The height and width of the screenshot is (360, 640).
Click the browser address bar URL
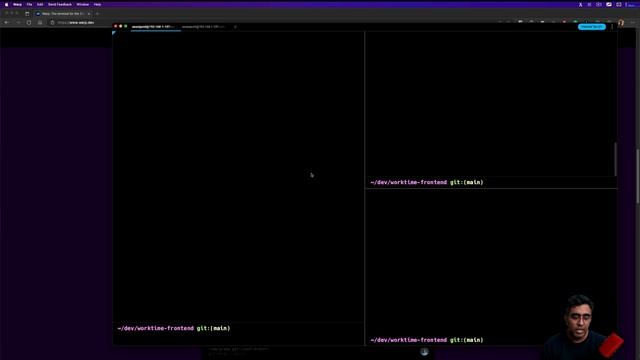[x=76, y=22]
